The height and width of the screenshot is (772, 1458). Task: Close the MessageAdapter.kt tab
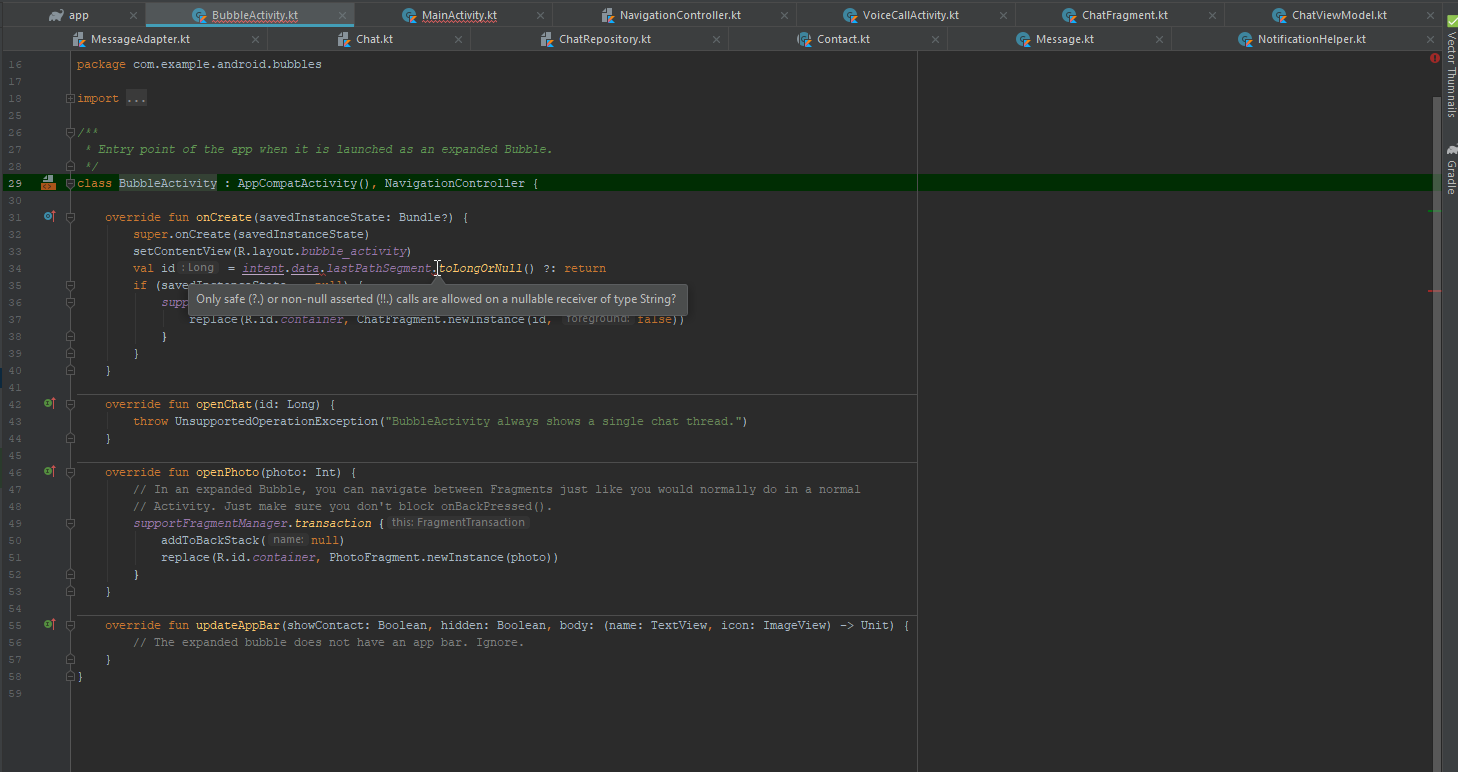(255, 39)
